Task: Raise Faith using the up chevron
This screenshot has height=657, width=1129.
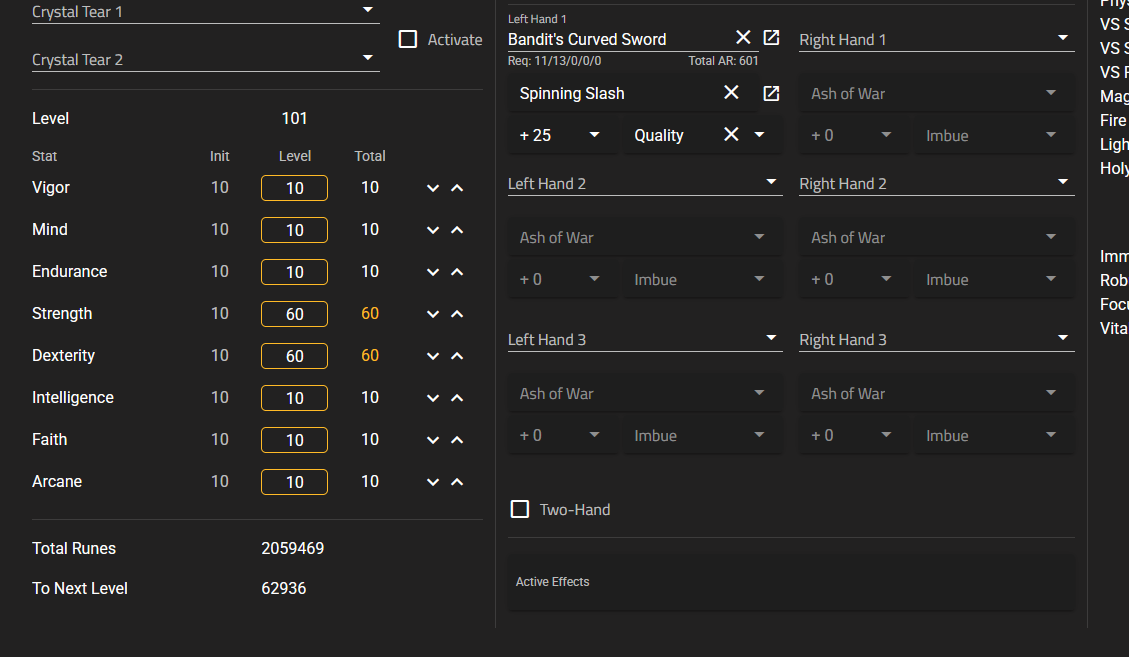Action: pyautogui.click(x=457, y=439)
